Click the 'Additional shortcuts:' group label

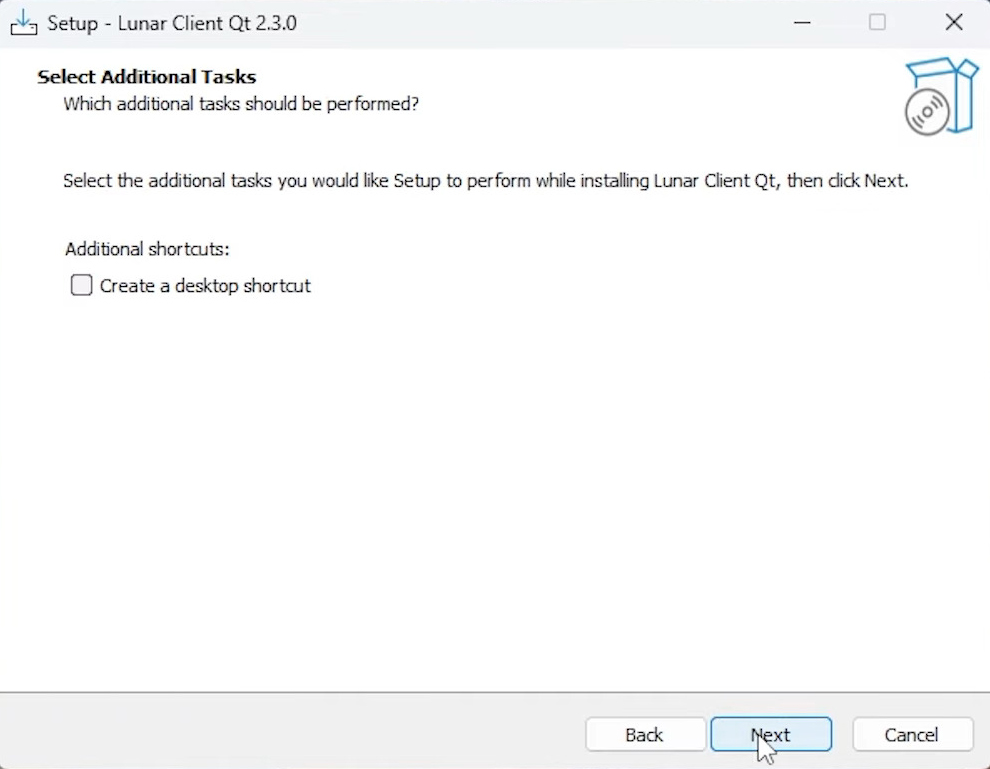point(147,249)
